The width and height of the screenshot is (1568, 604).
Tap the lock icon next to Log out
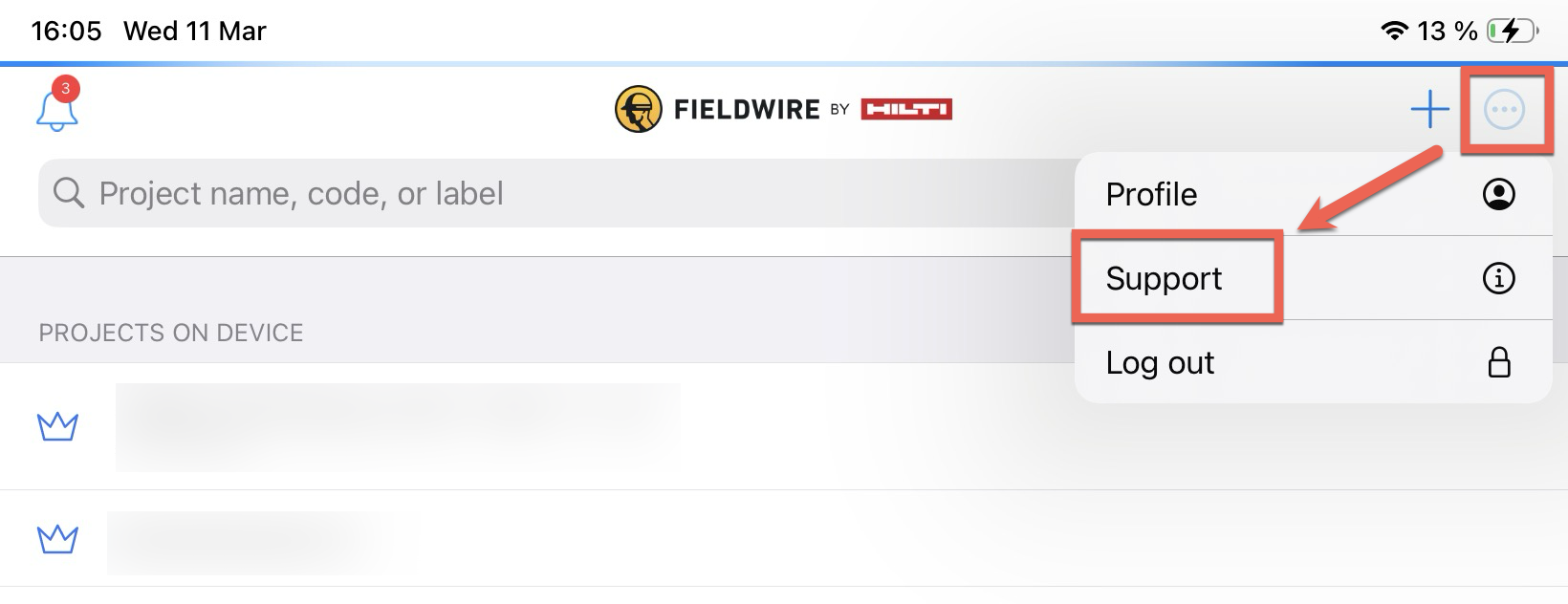[1499, 362]
